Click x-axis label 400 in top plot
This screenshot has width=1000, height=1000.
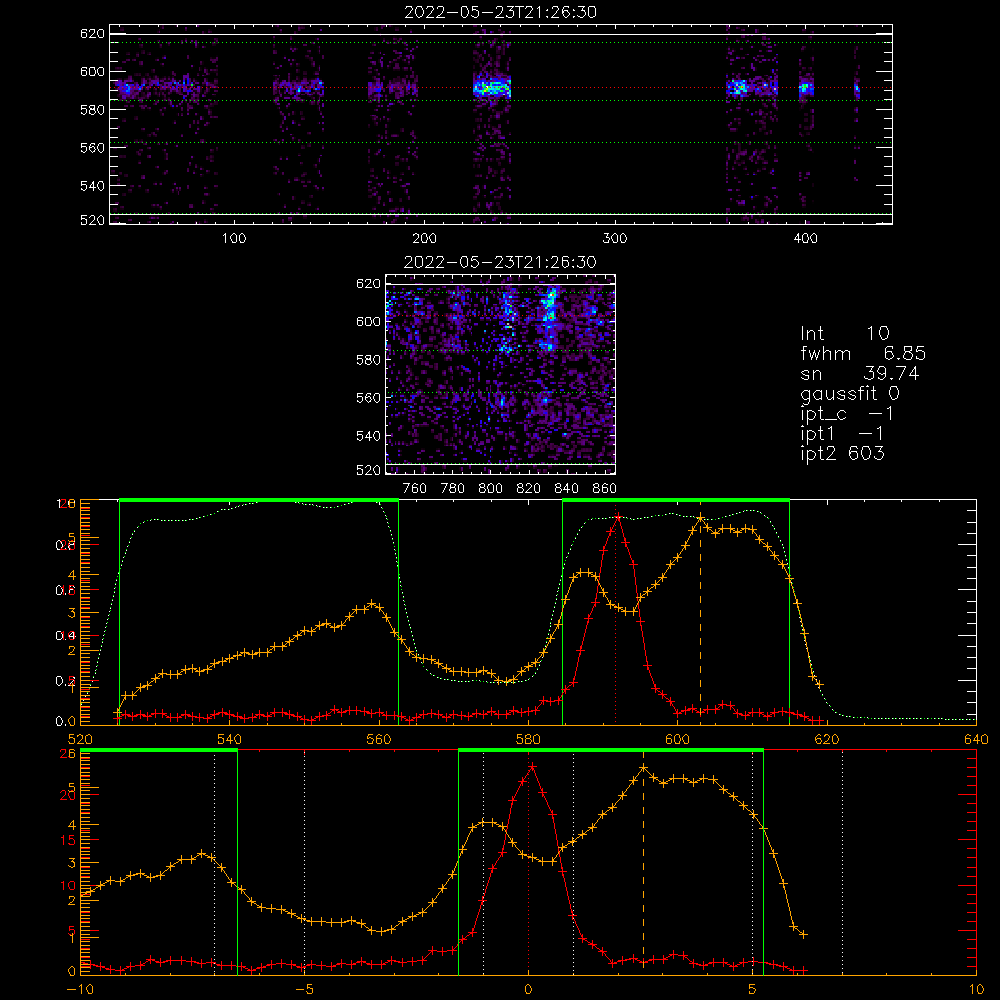pos(805,239)
